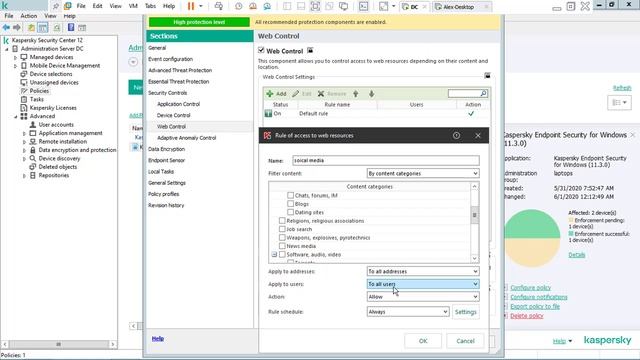Image resolution: width=640 pixels, height=360 pixels.
Task: Open the Rule schedule dropdown
Action: (x=408, y=312)
